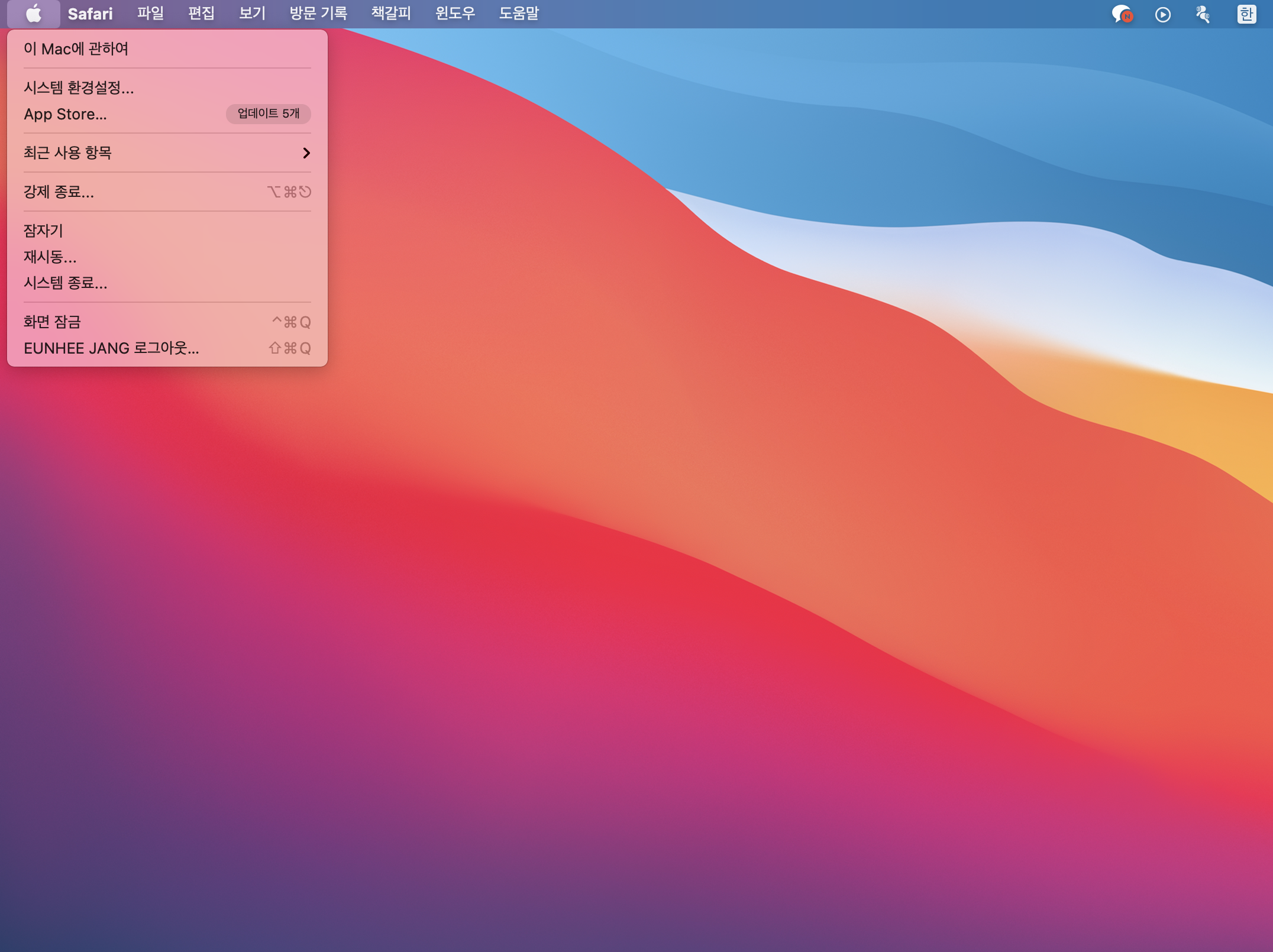The width and height of the screenshot is (1273, 952).
Task: Choose 강제 종료... menu entry
Action: coord(59,192)
